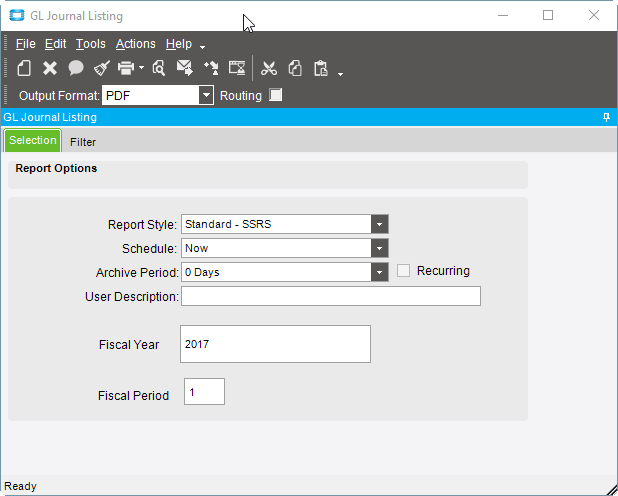Tick the Recurring checkbox
This screenshot has width=618, height=496.
coord(403,270)
